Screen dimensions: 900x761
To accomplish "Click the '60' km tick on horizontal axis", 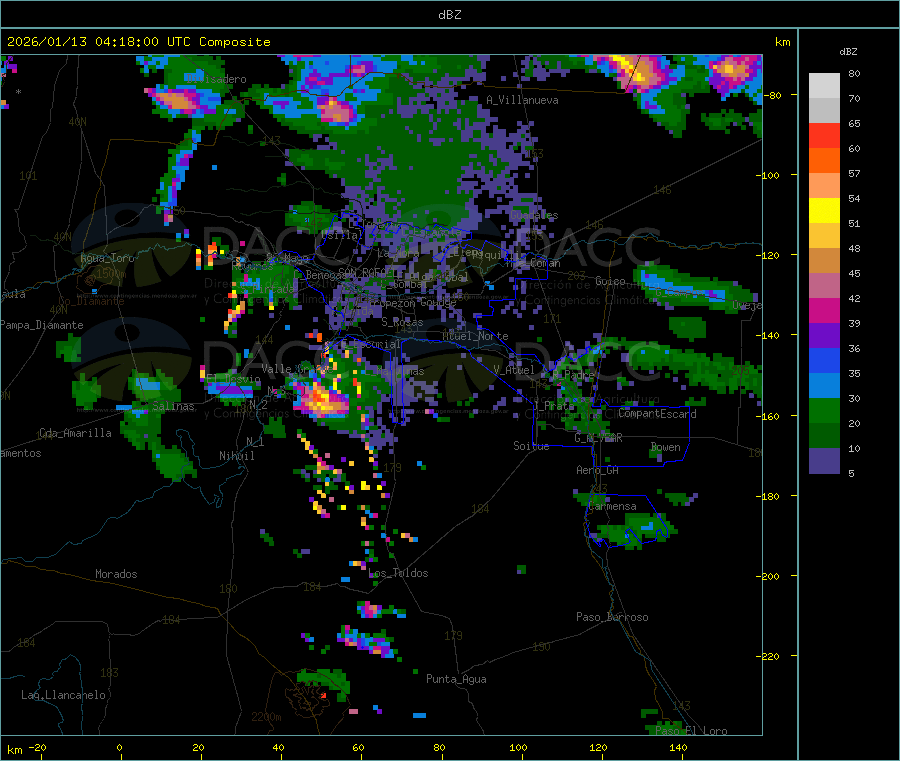I will 358,748.
